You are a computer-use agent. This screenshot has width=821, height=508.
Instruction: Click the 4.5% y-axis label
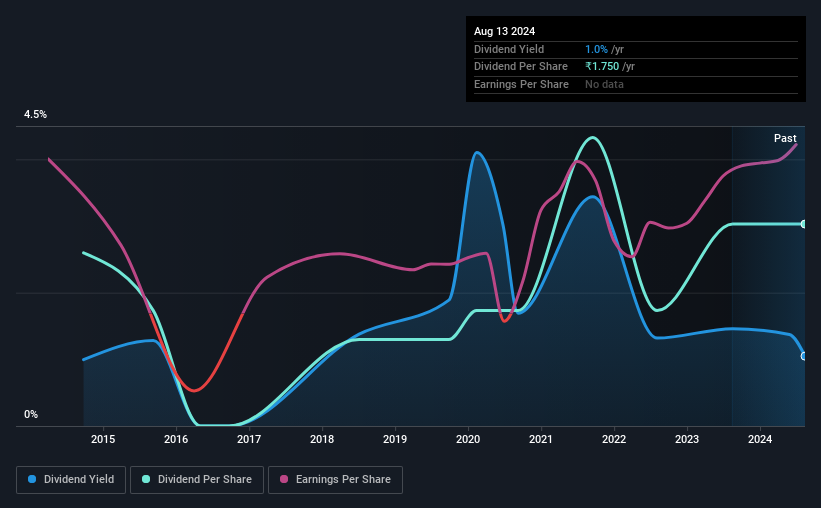point(36,115)
